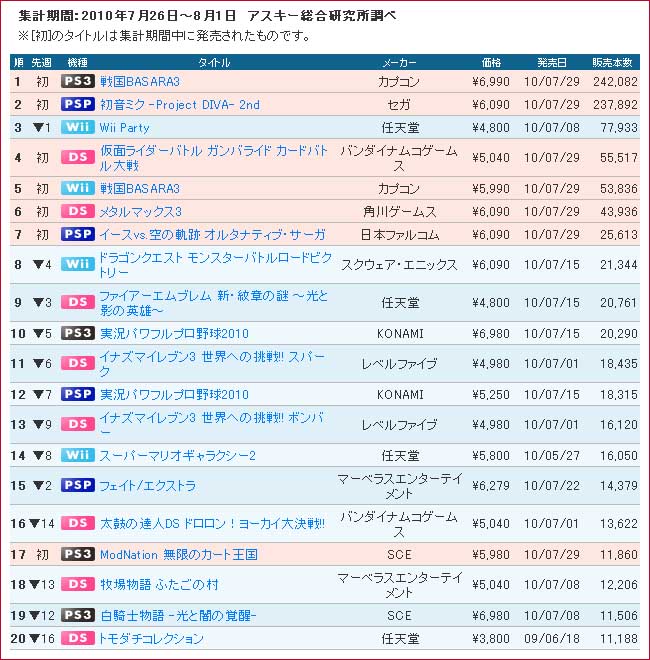Click DS badge beside ファイアーエムブレム
This screenshot has height=660, width=650.
[x=77, y=302]
